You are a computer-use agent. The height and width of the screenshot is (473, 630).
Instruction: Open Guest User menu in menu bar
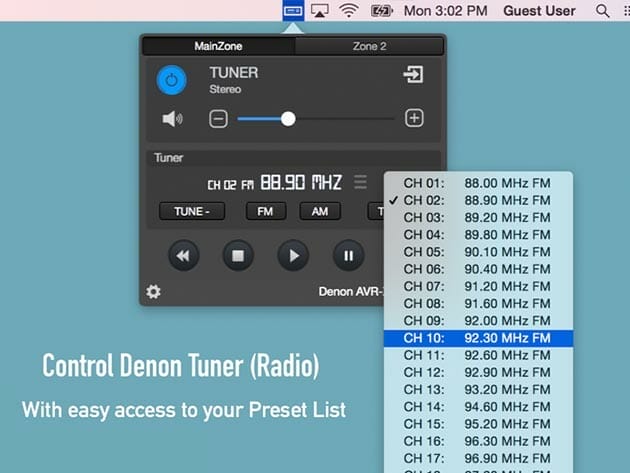pos(539,11)
